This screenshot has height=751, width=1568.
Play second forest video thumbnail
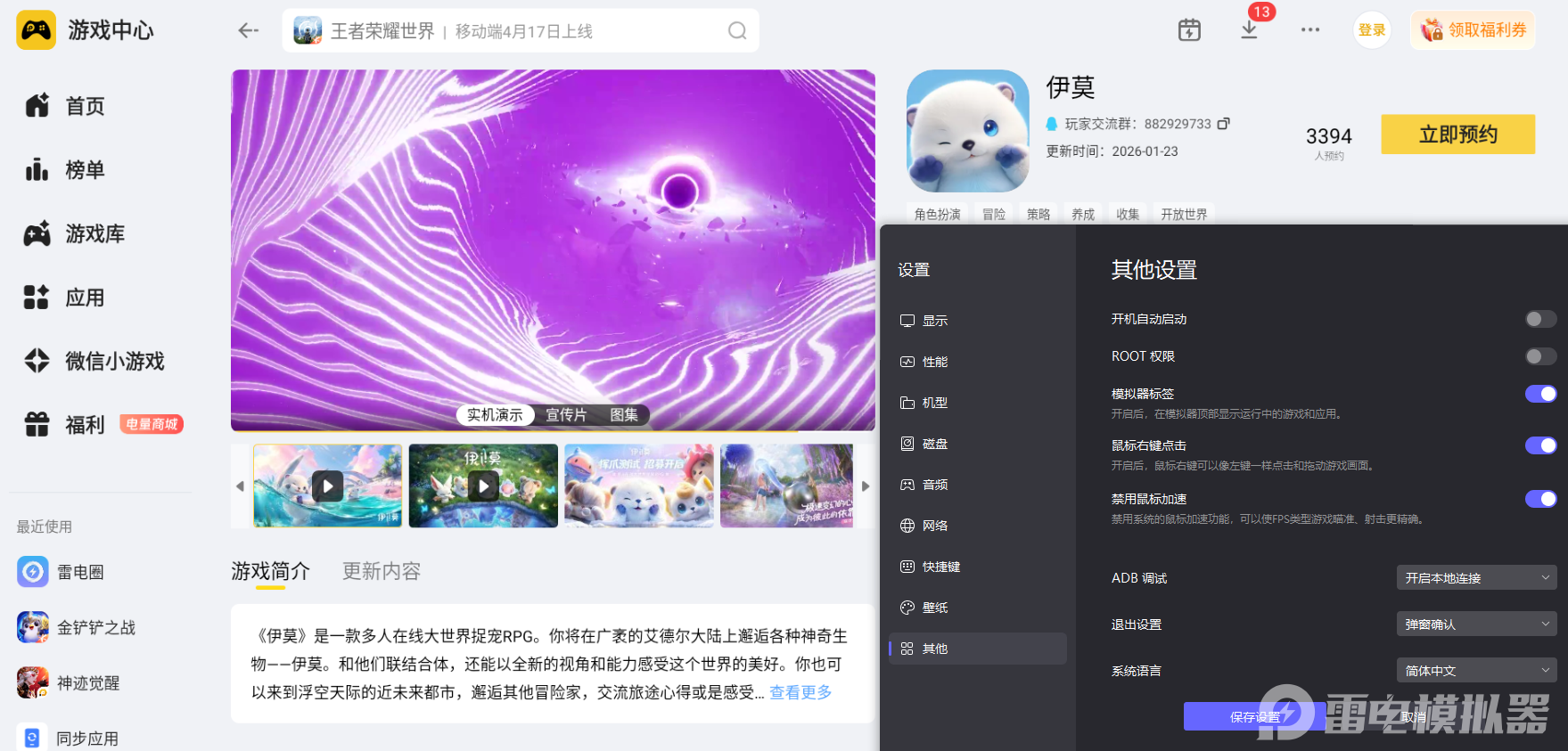click(x=483, y=486)
